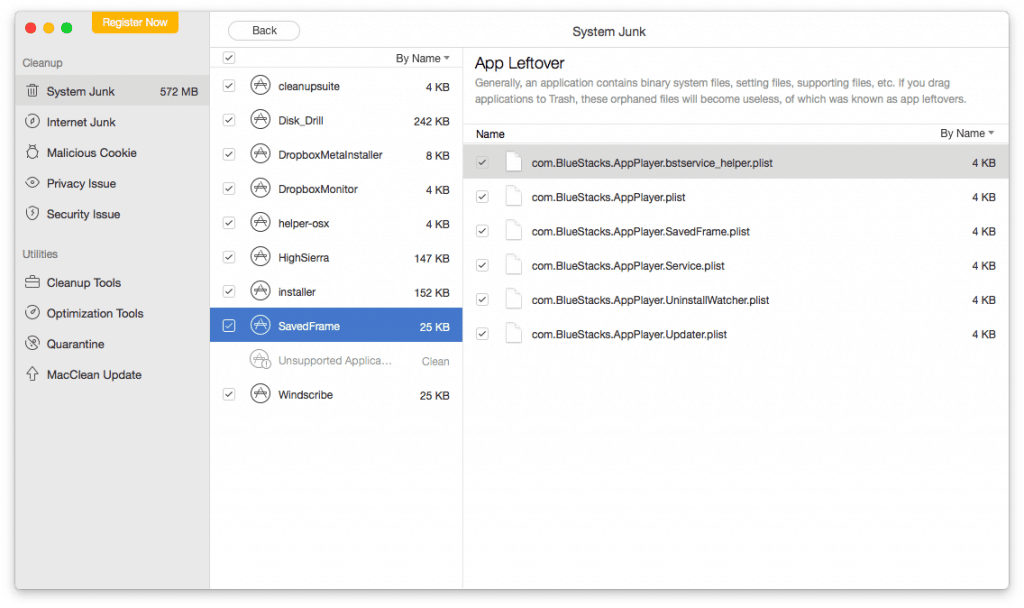
Task: Click the com.BlueStacks.AppPlayer.Updater.plist file name
Action: coord(629,334)
